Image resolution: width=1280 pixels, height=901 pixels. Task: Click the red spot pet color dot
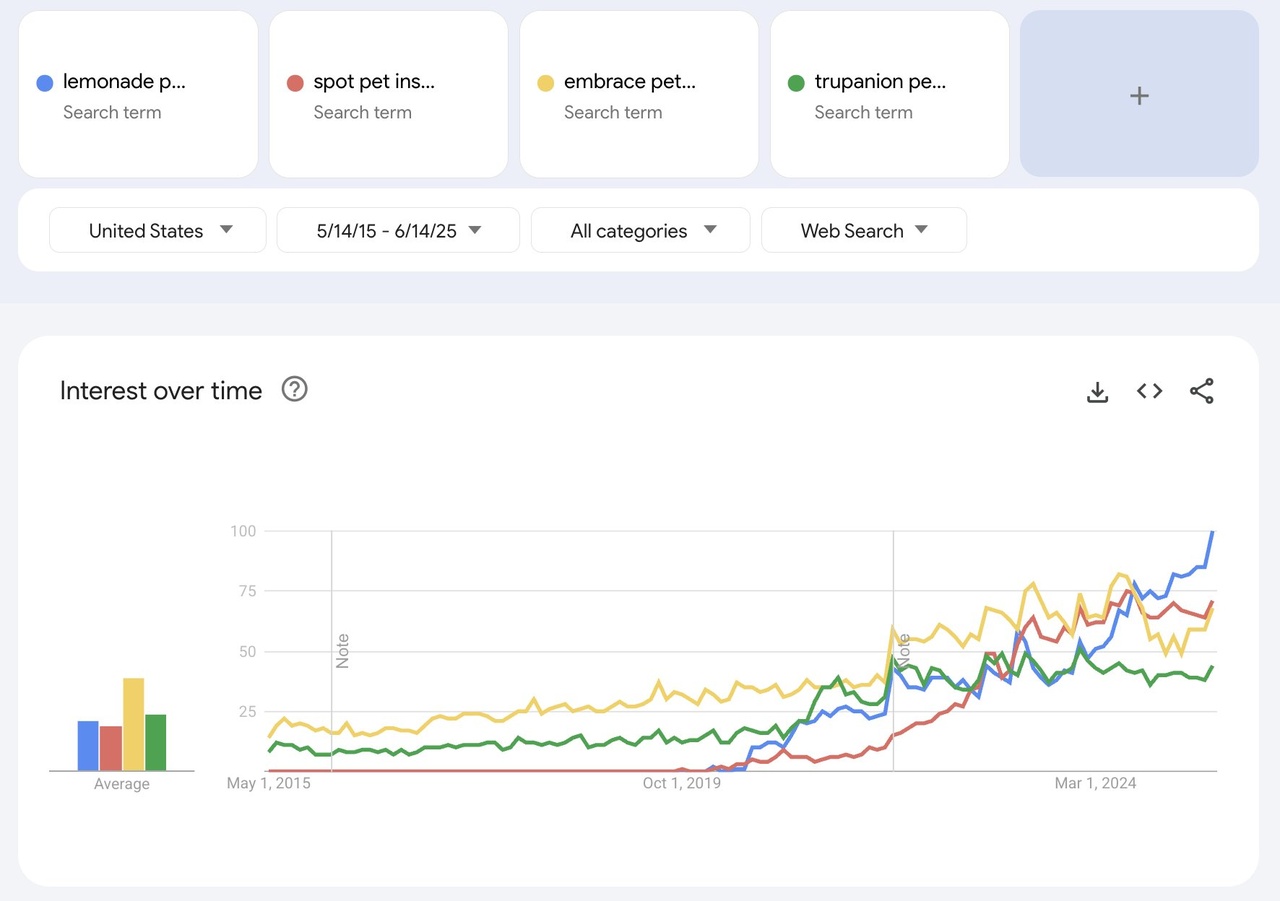(295, 83)
